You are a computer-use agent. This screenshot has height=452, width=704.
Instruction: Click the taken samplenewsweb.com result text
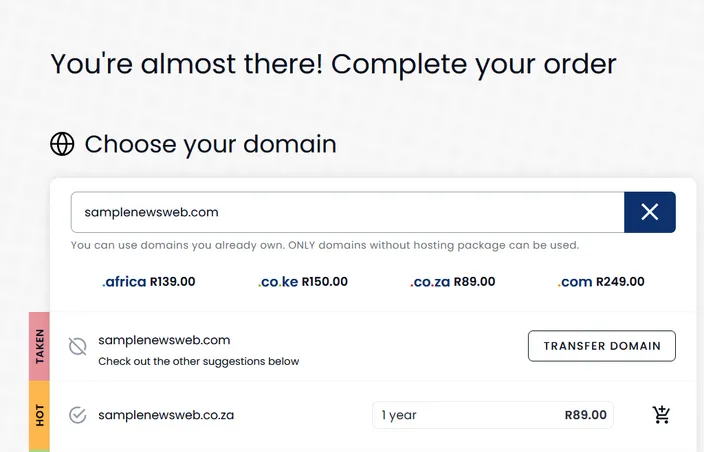point(164,340)
